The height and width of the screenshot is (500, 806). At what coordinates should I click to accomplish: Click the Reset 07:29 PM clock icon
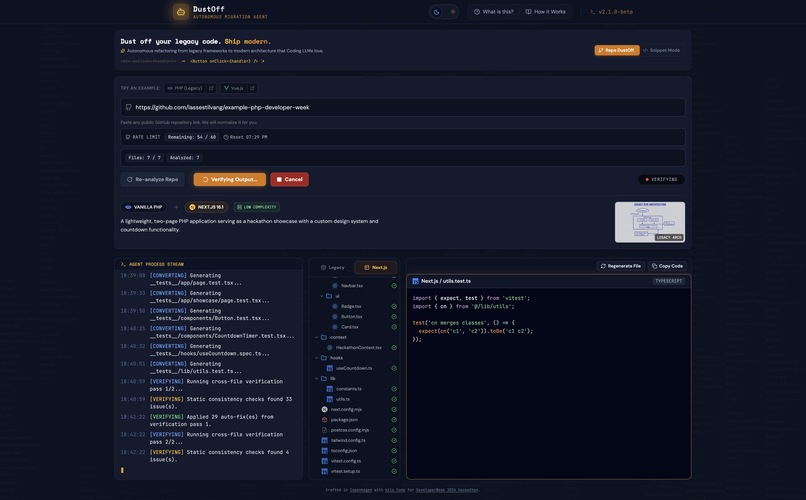tap(226, 137)
